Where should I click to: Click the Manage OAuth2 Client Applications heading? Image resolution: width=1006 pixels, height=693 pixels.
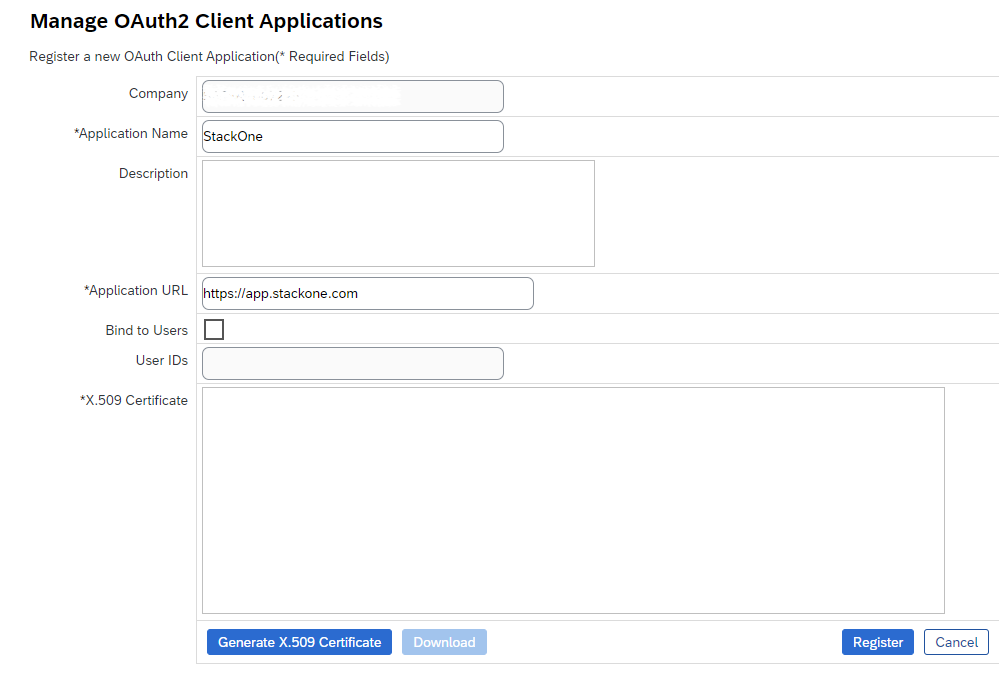[x=206, y=21]
